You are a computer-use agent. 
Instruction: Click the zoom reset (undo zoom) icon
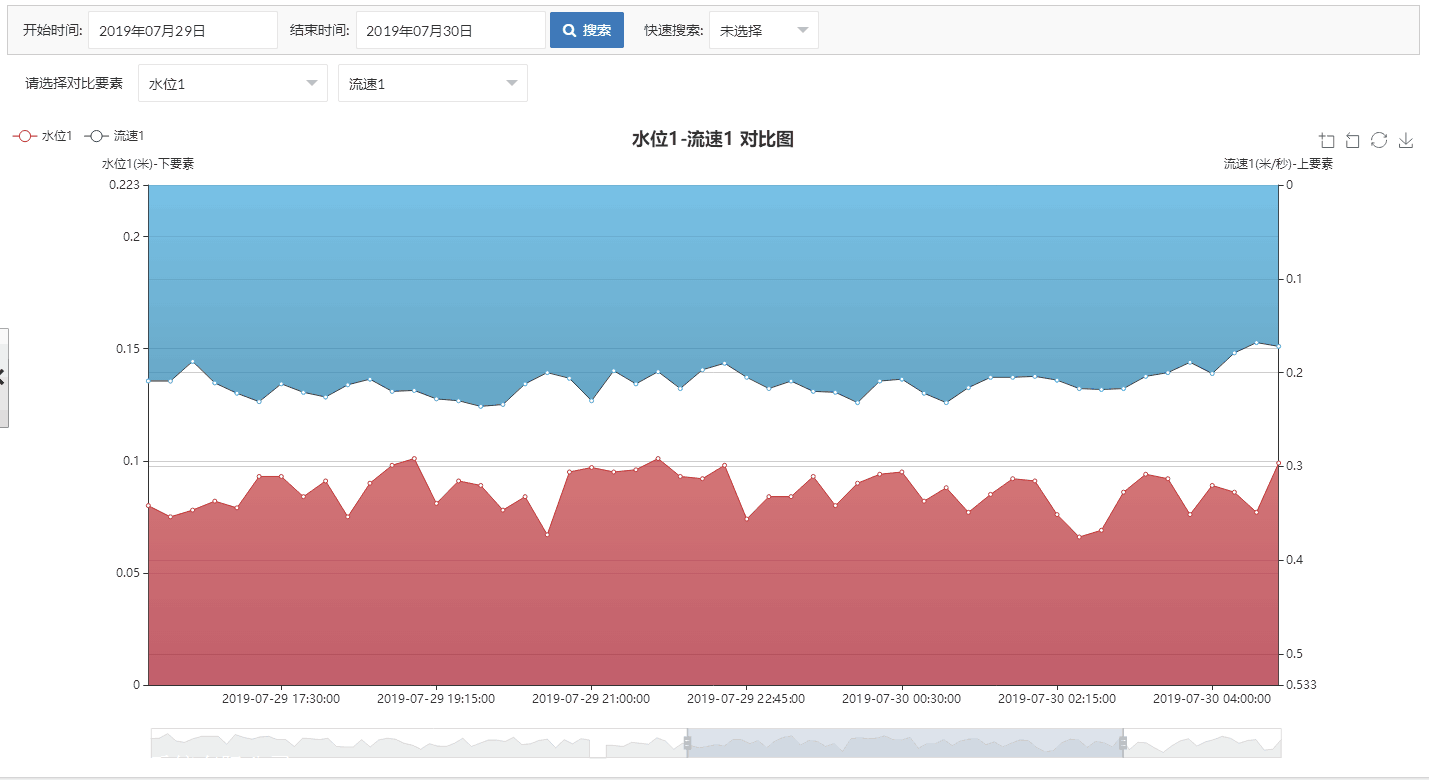click(x=1353, y=141)
